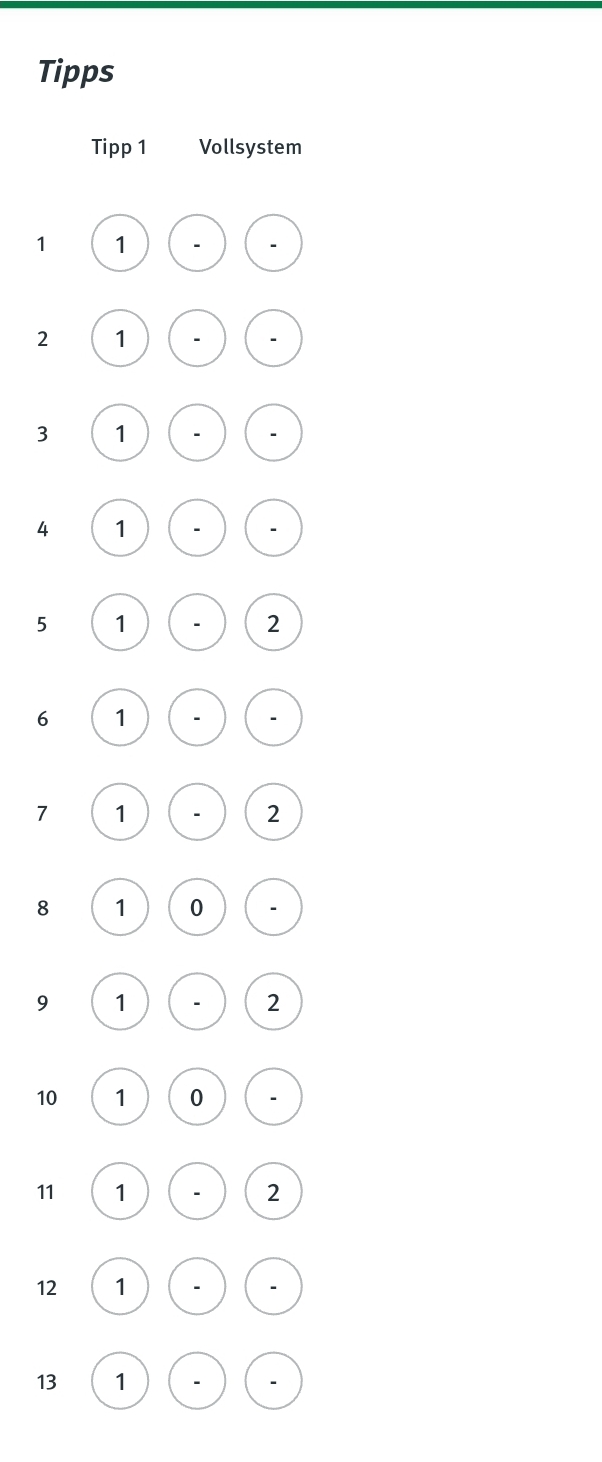Toggle the 1 circle in row 10
602x1462 pixels.
(x=120, y=1097)
